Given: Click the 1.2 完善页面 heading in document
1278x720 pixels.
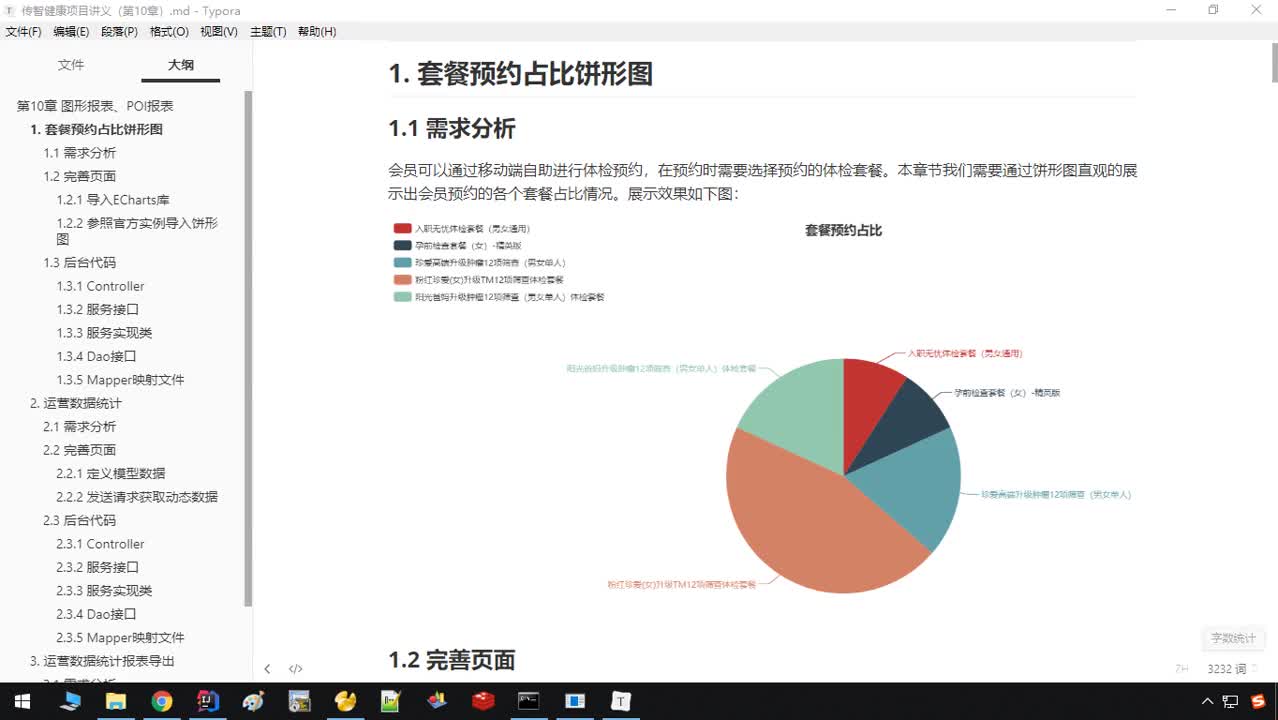Looking at the screenshot, I should 452,660.
